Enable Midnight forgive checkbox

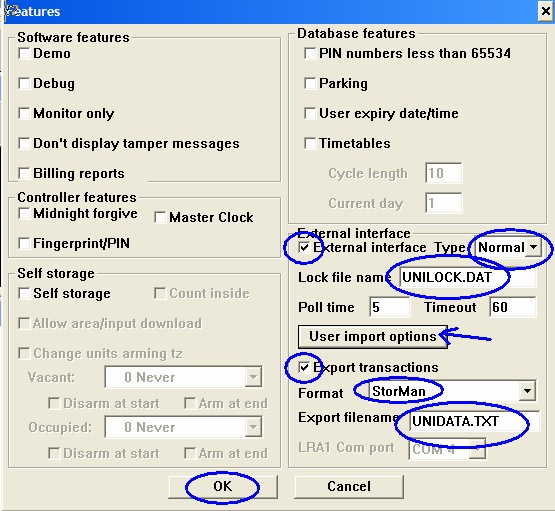[24, 213]
